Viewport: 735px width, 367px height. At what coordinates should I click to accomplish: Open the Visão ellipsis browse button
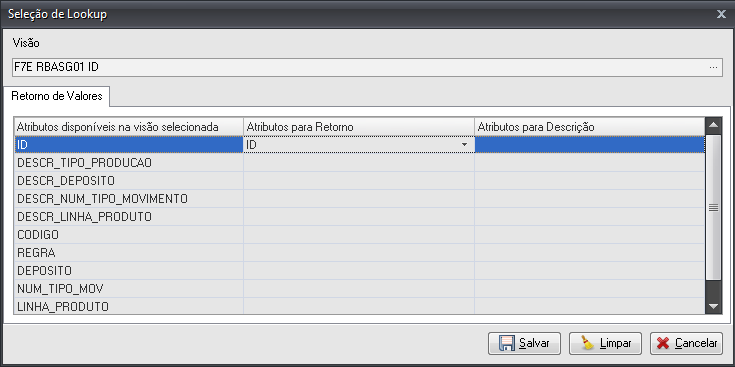point(713,67)
